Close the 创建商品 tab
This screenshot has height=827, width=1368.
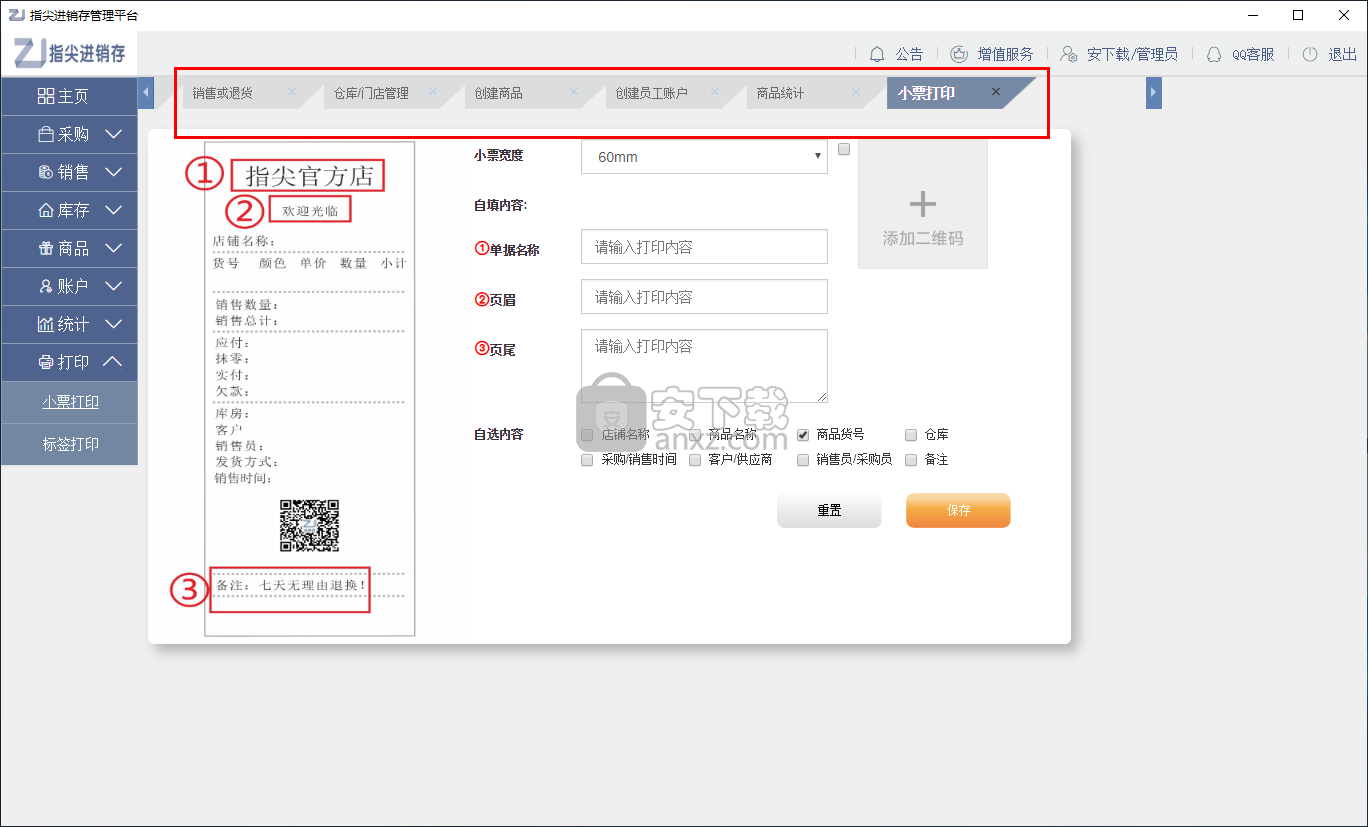574,92
